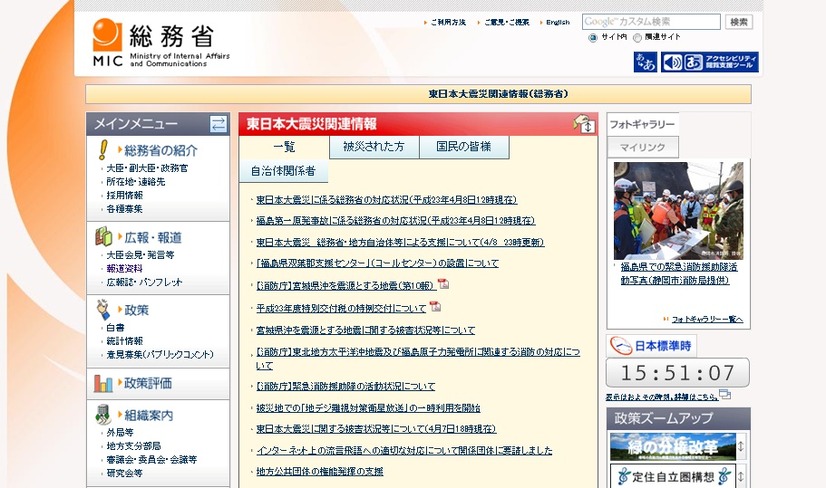This screenshot has height=488, width=826.
Task: Open 福島第一原発事故に係る総務省の対応状況 link
Action: pyautogui.click(x=396, y=220)
